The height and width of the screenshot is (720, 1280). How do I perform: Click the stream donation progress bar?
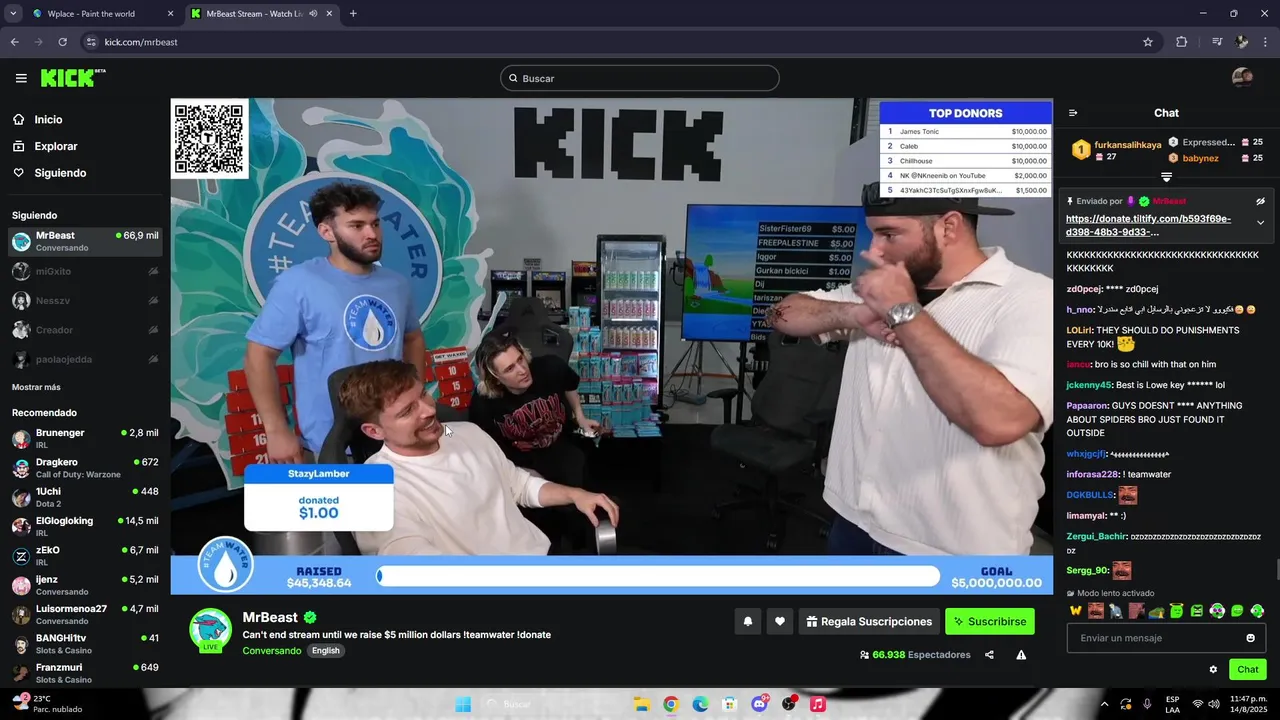click(x=658, y=576)
